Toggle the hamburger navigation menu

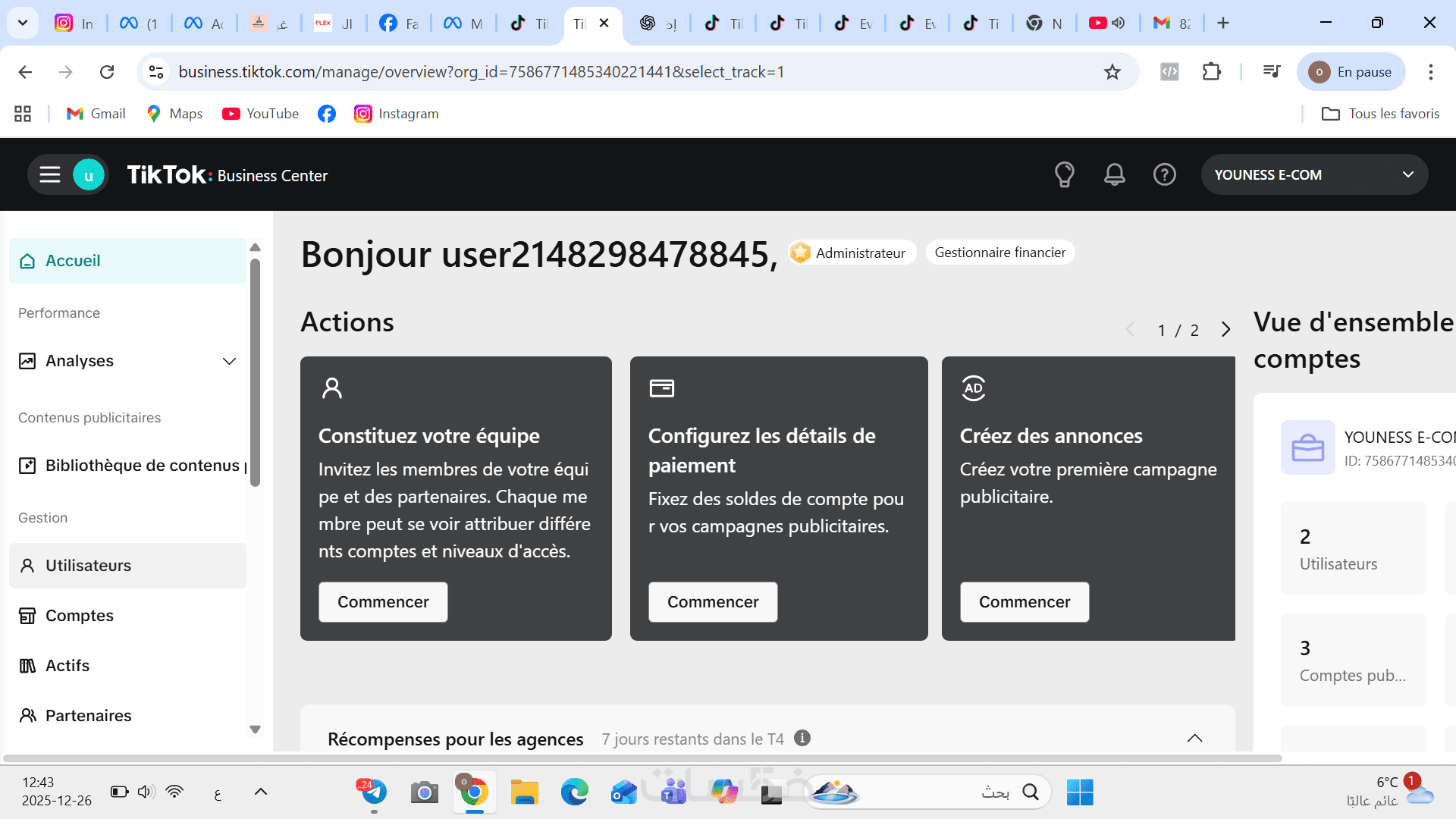click(50, 175)
